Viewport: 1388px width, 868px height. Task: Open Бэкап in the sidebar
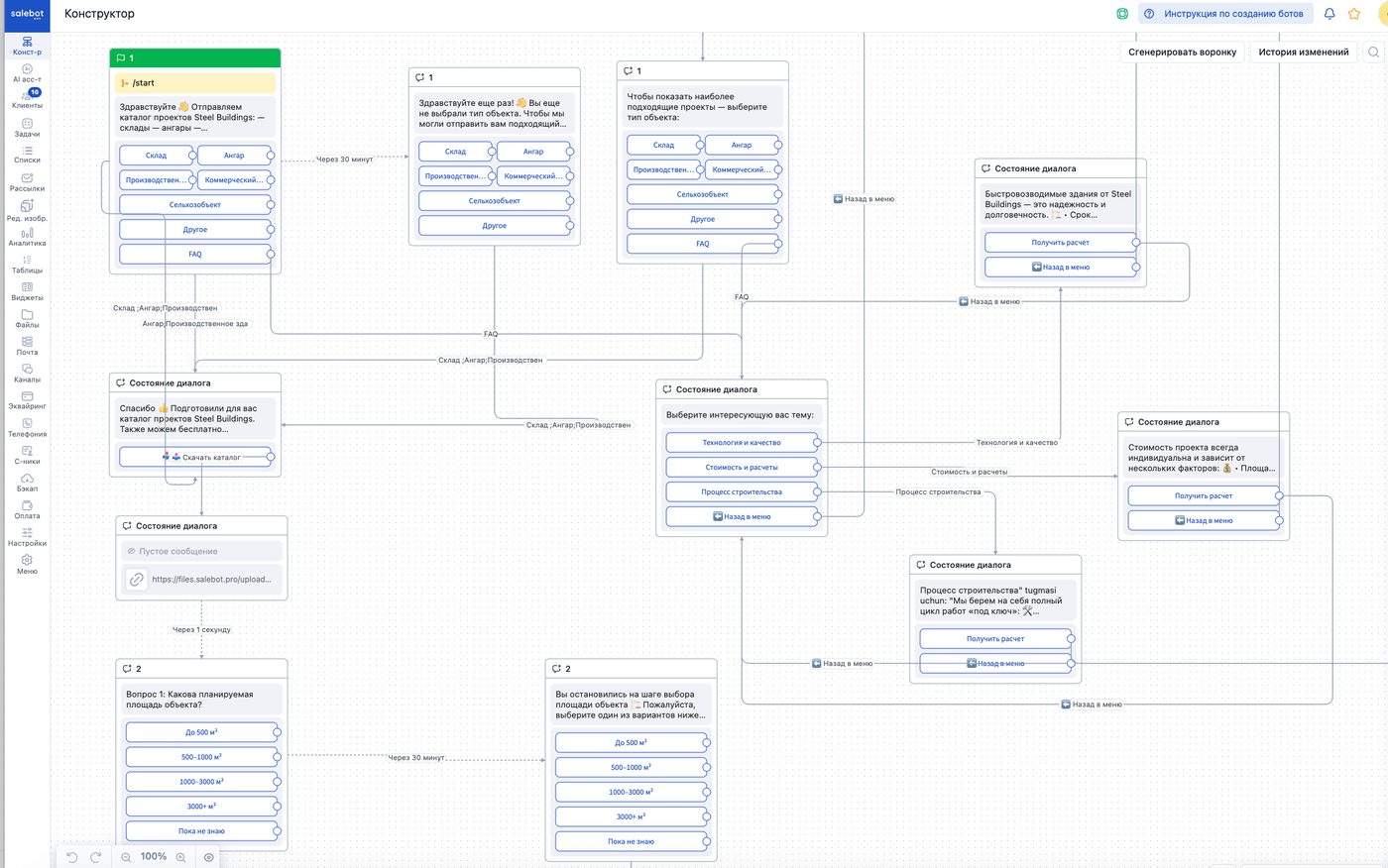pos(27,483)
